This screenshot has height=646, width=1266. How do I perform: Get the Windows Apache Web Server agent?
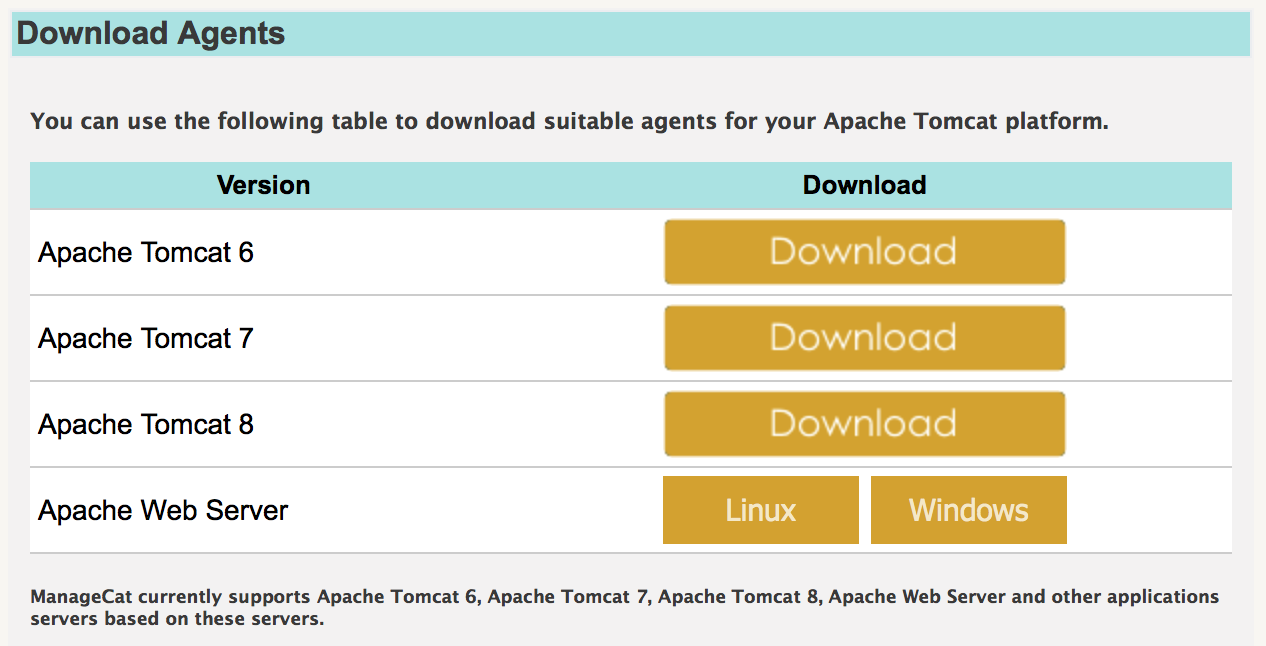(x=968, y=510)
